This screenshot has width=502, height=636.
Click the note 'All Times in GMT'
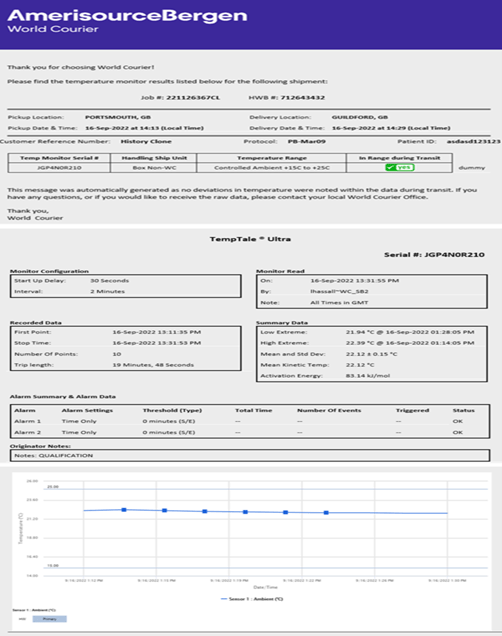(x=339, y=302)
